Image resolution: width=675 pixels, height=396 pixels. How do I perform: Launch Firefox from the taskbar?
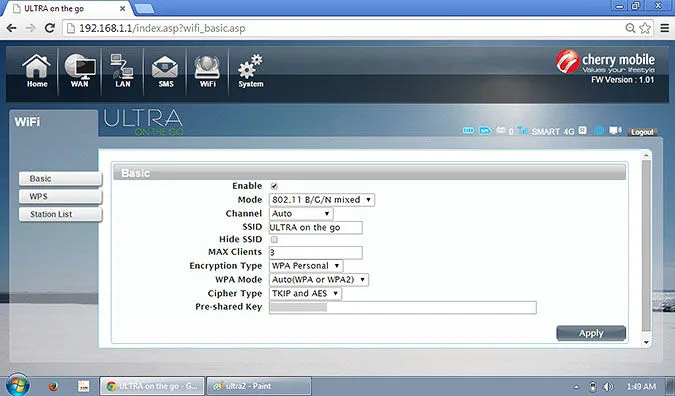53,386
